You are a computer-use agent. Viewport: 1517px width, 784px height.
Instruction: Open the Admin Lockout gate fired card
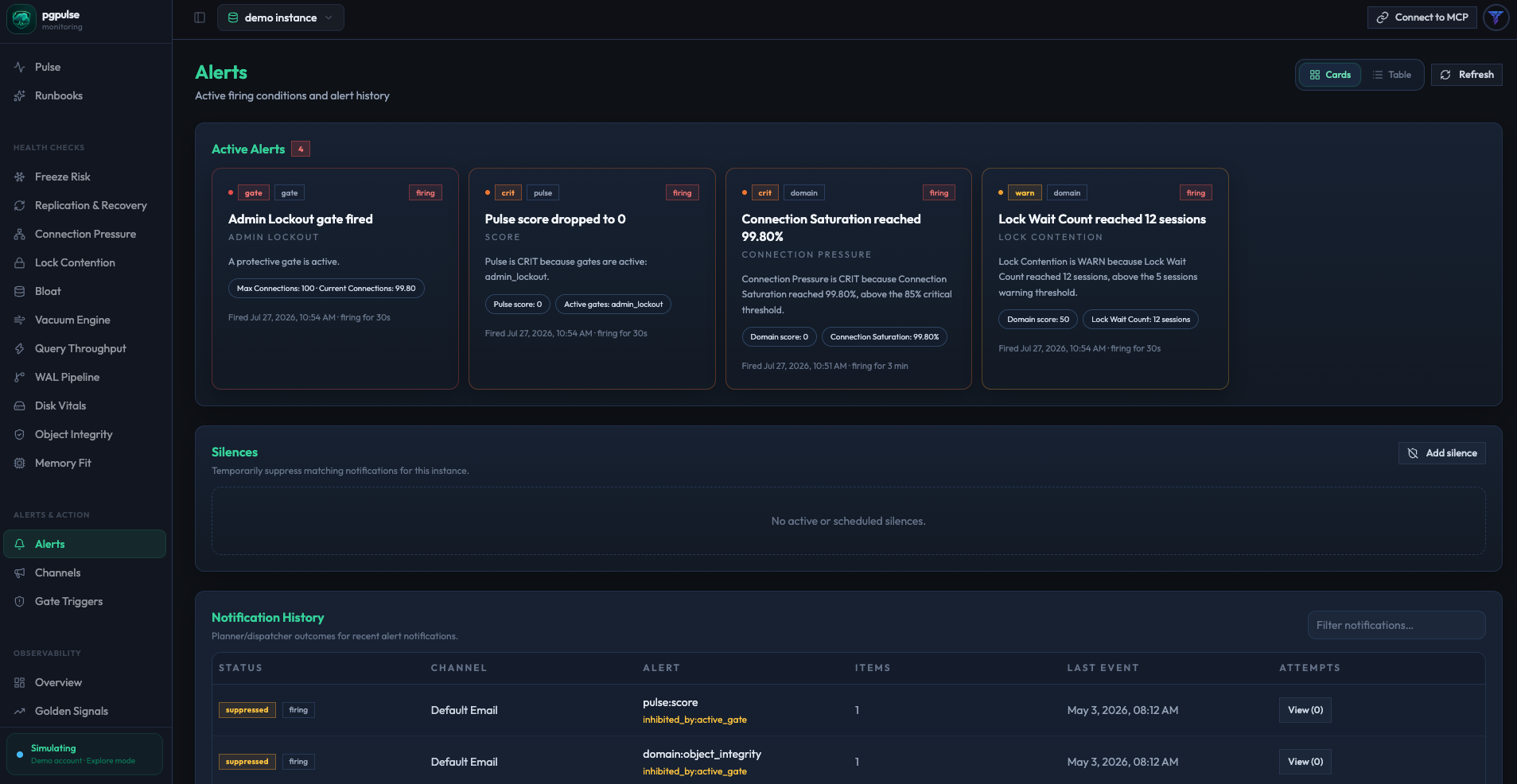335,278
